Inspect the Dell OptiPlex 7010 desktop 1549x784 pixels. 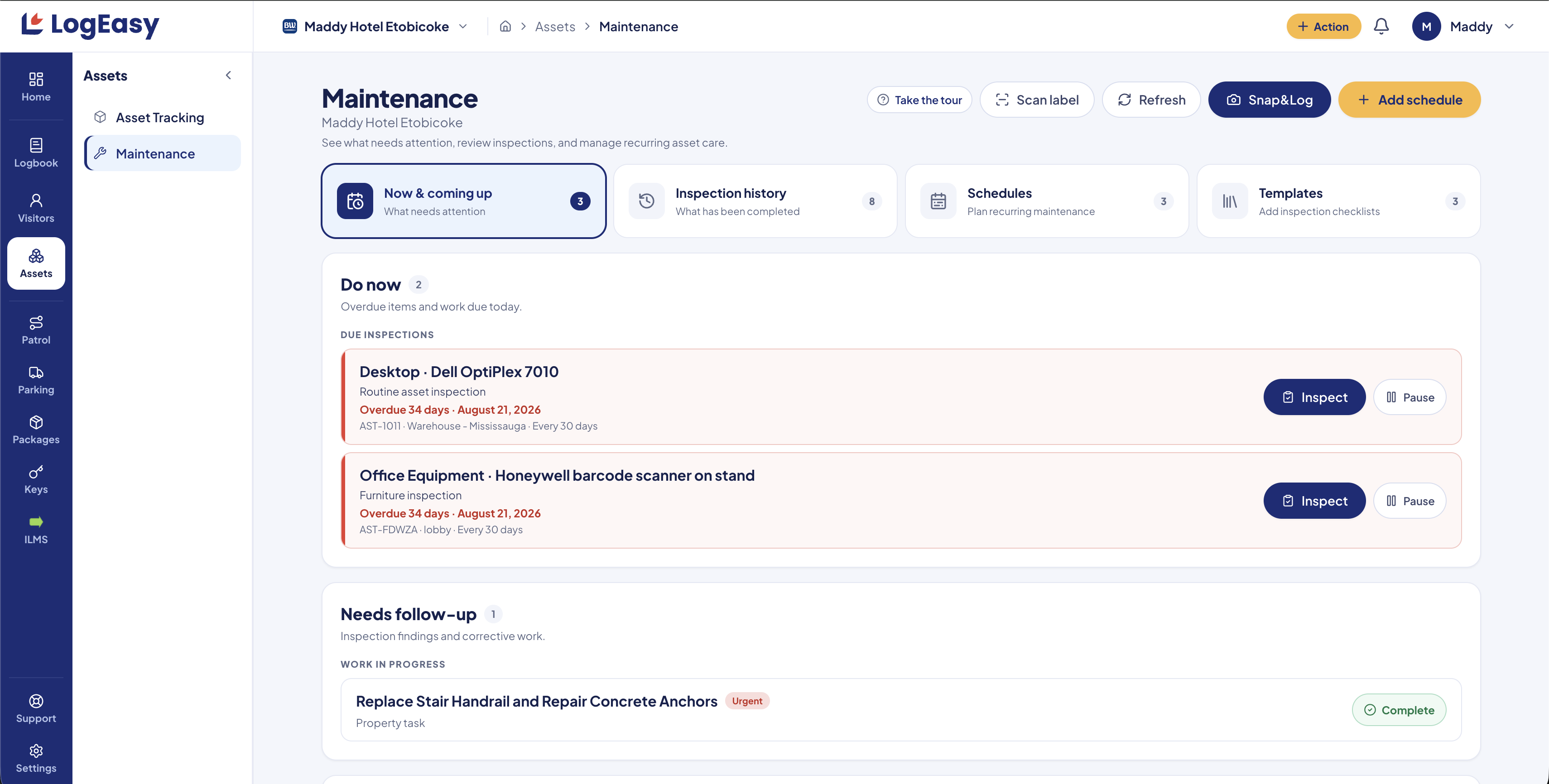coord(1314,397)
